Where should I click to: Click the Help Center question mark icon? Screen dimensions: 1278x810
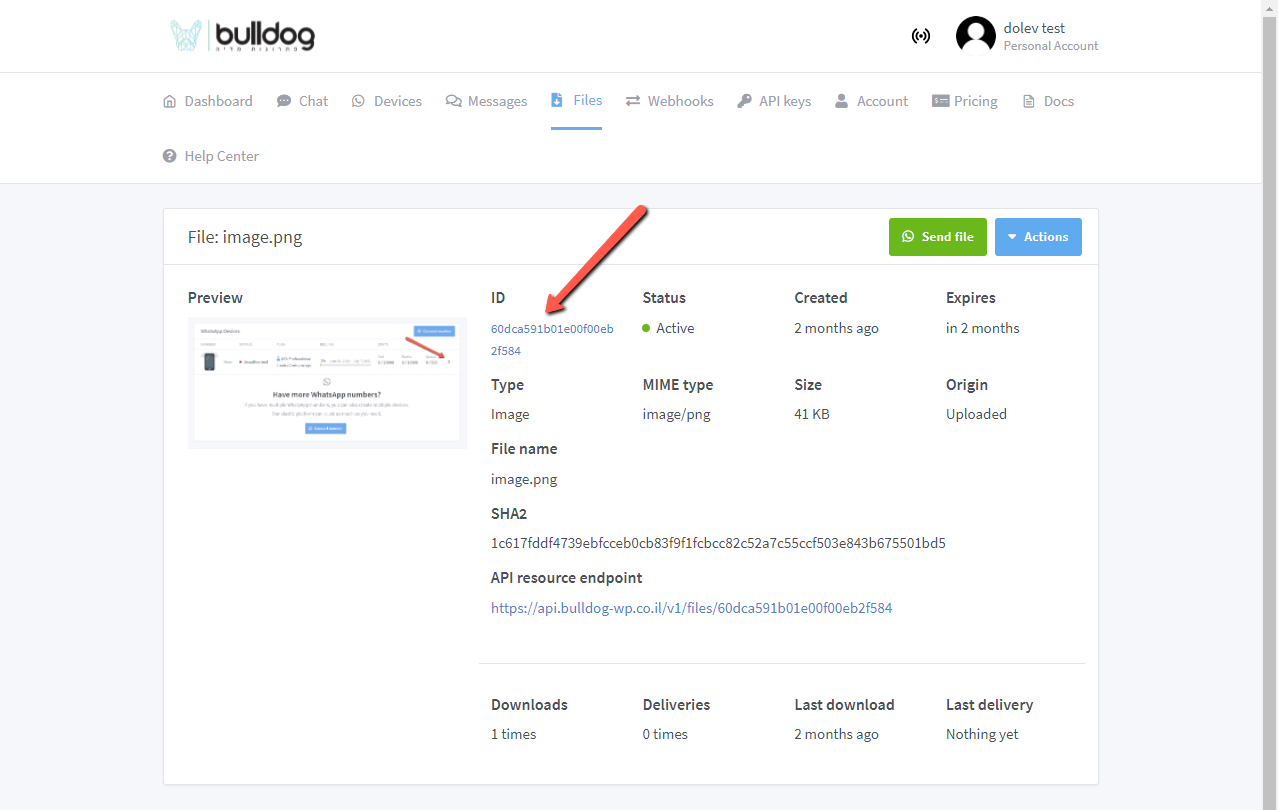point(170,156)
